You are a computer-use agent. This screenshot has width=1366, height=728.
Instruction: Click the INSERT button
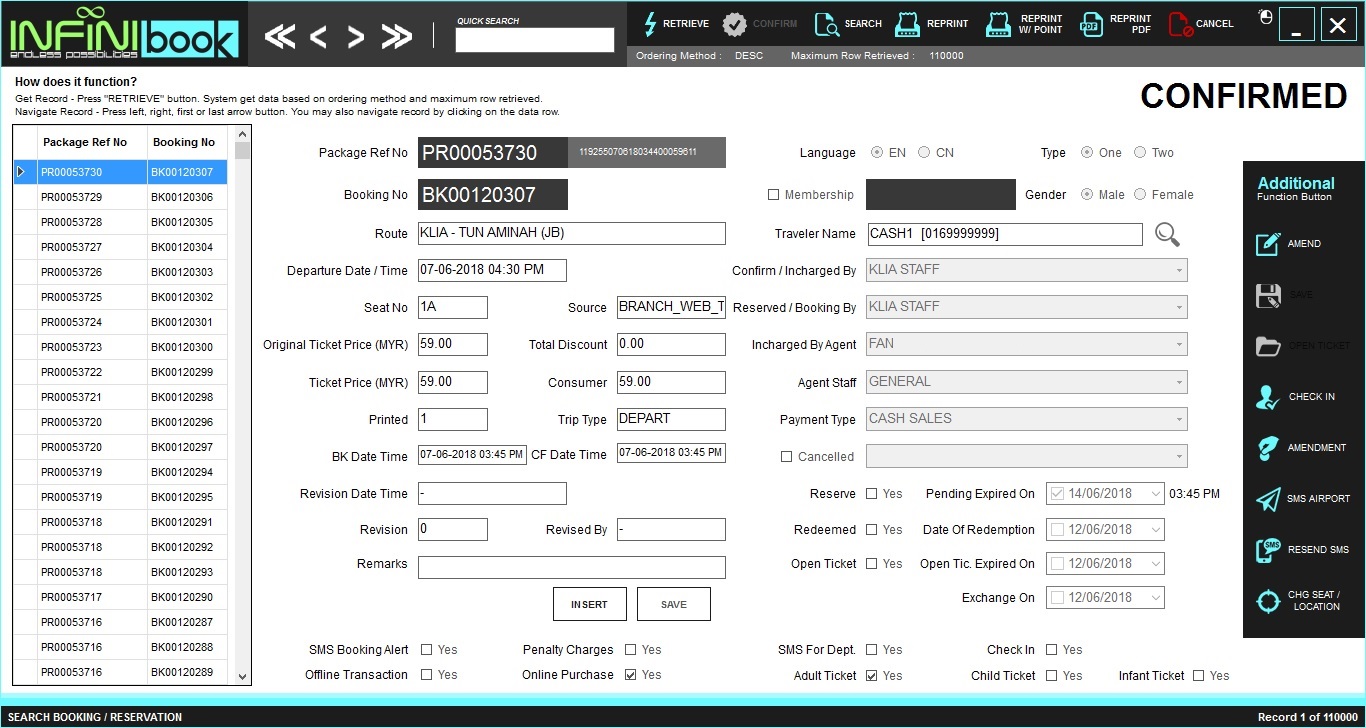[589, 604]
